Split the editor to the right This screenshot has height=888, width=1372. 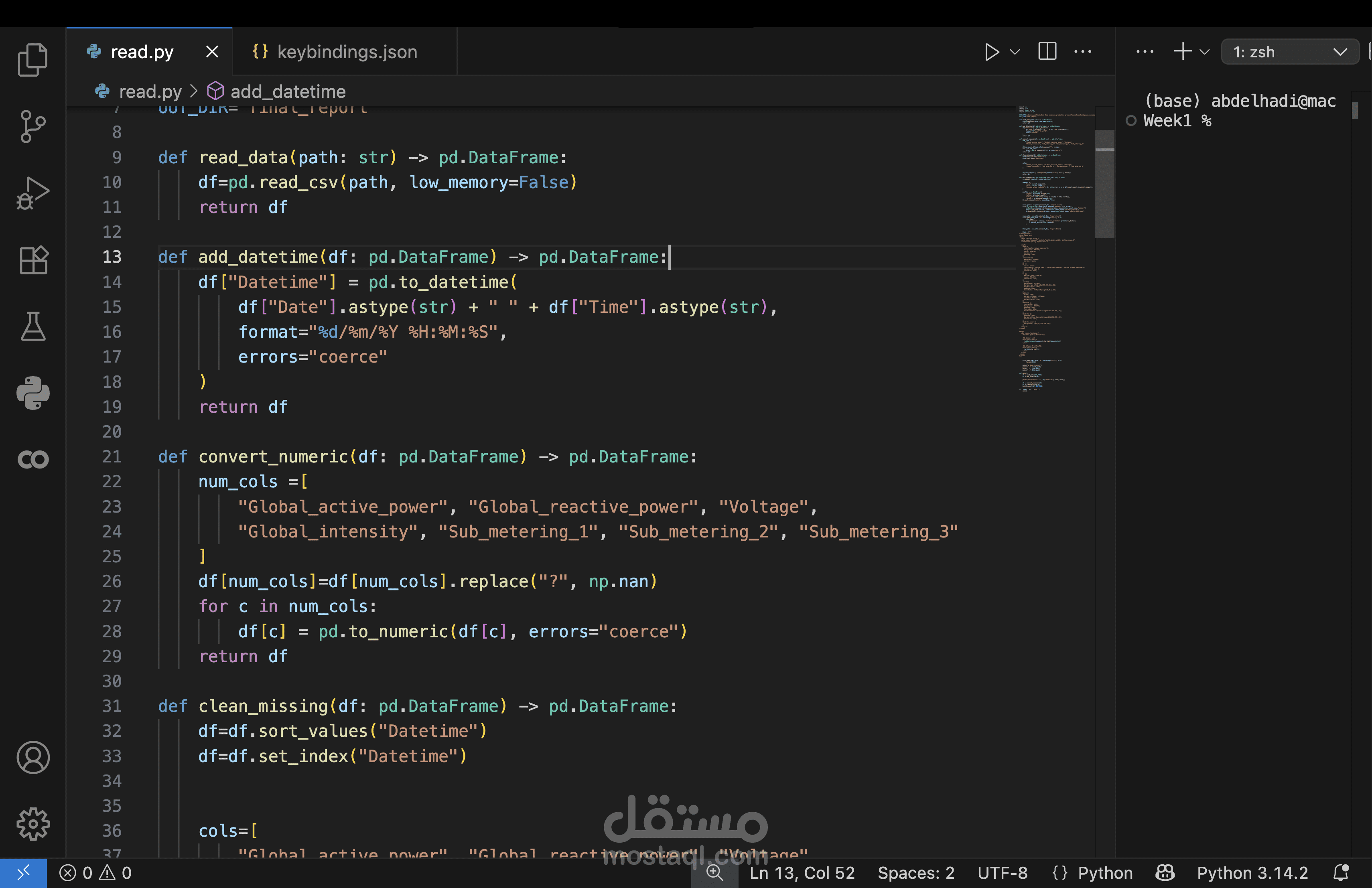click(1047, 52)
